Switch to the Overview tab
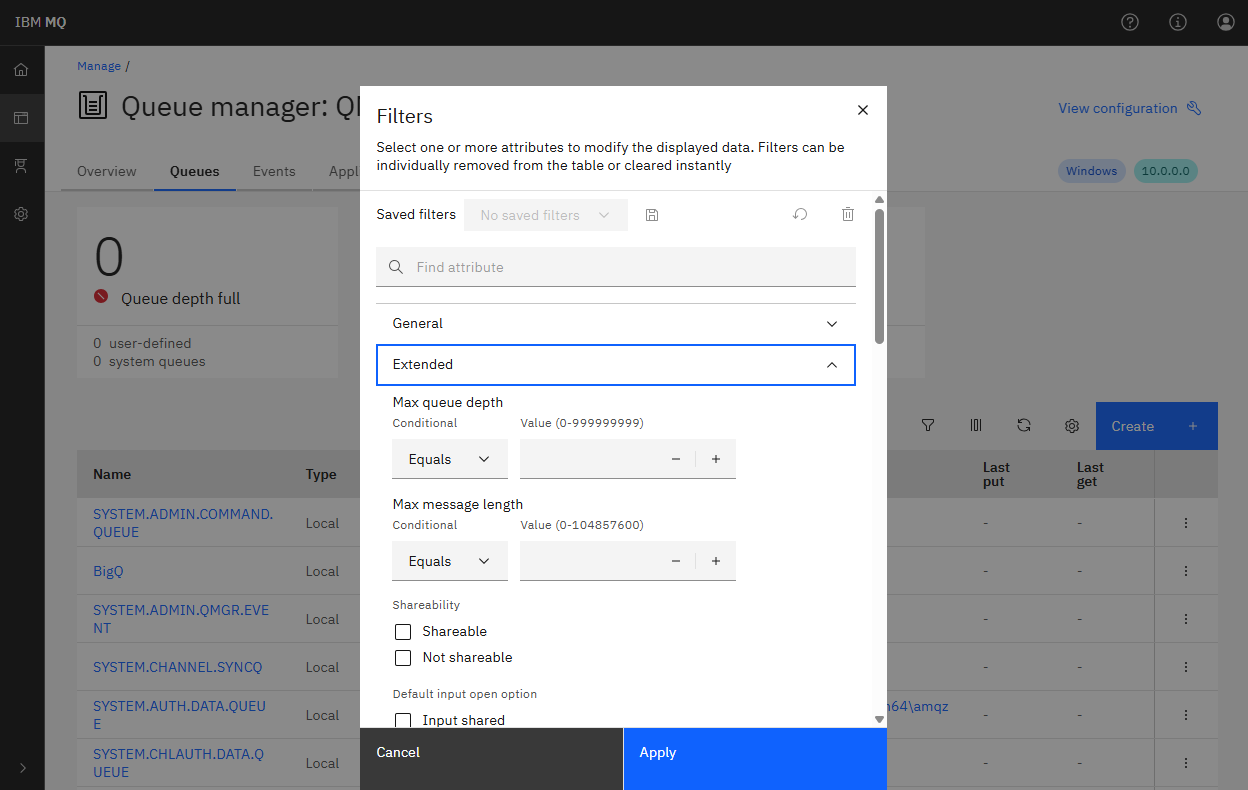Screen dimensions: 1248x790 pos(107,171)
